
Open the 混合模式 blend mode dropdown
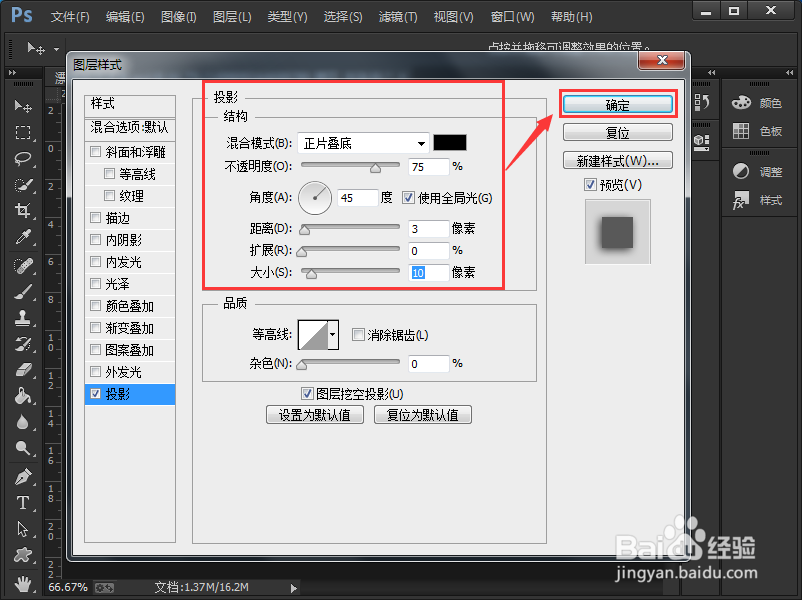coord(363,143)
